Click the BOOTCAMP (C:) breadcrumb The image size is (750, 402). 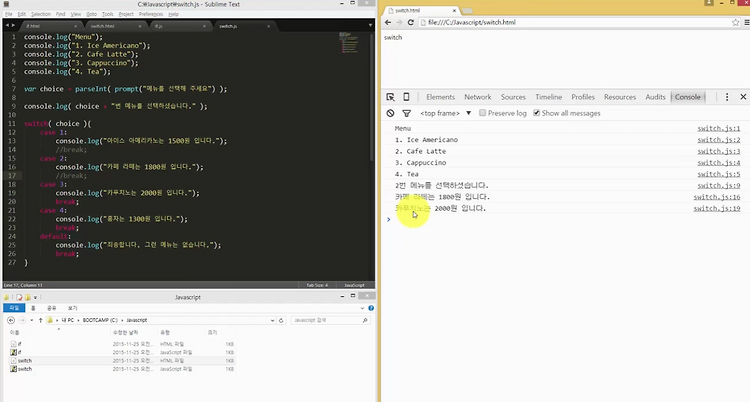pyautogui.click(x=100, y=320)
